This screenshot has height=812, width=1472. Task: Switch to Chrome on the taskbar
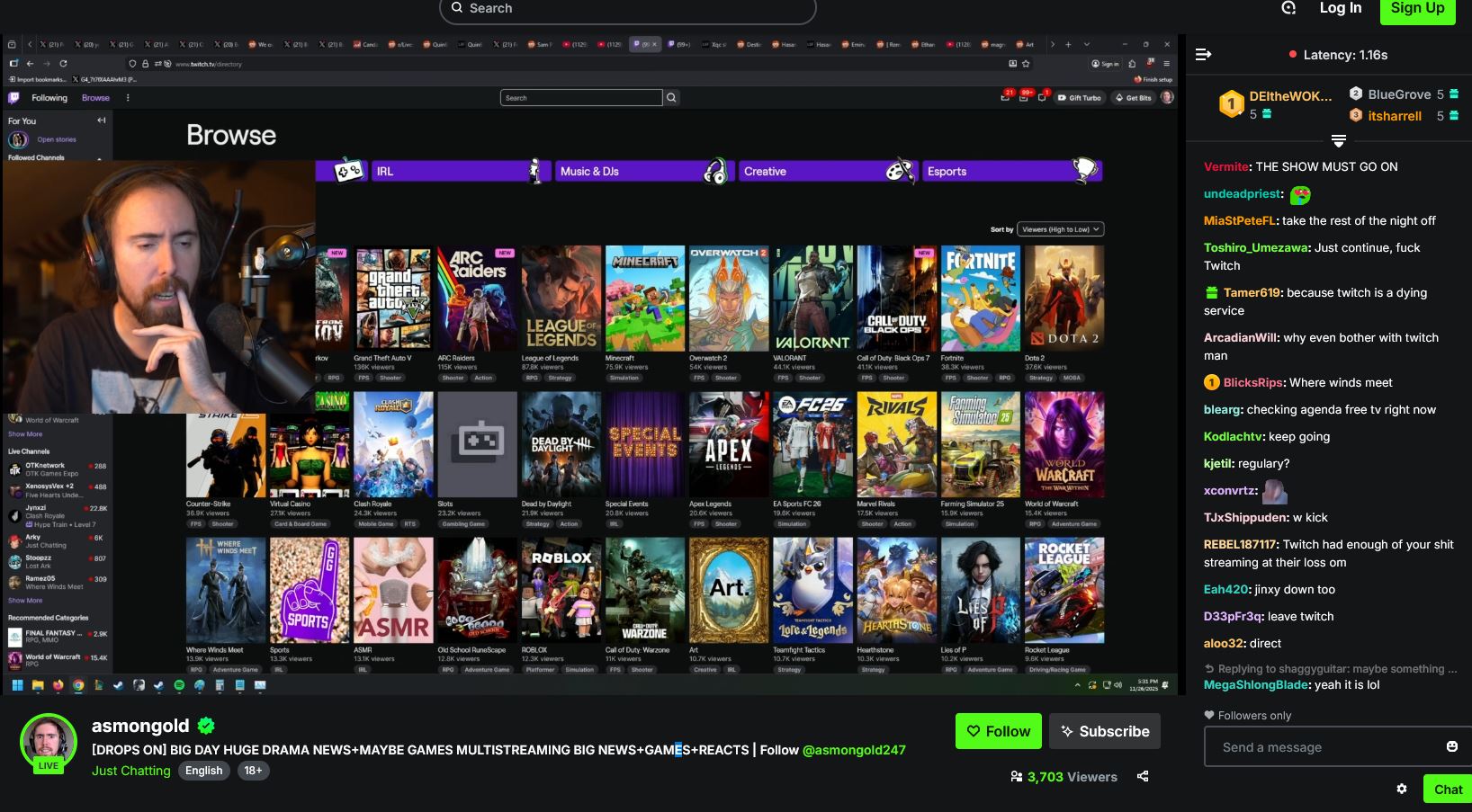click(78, 685)
